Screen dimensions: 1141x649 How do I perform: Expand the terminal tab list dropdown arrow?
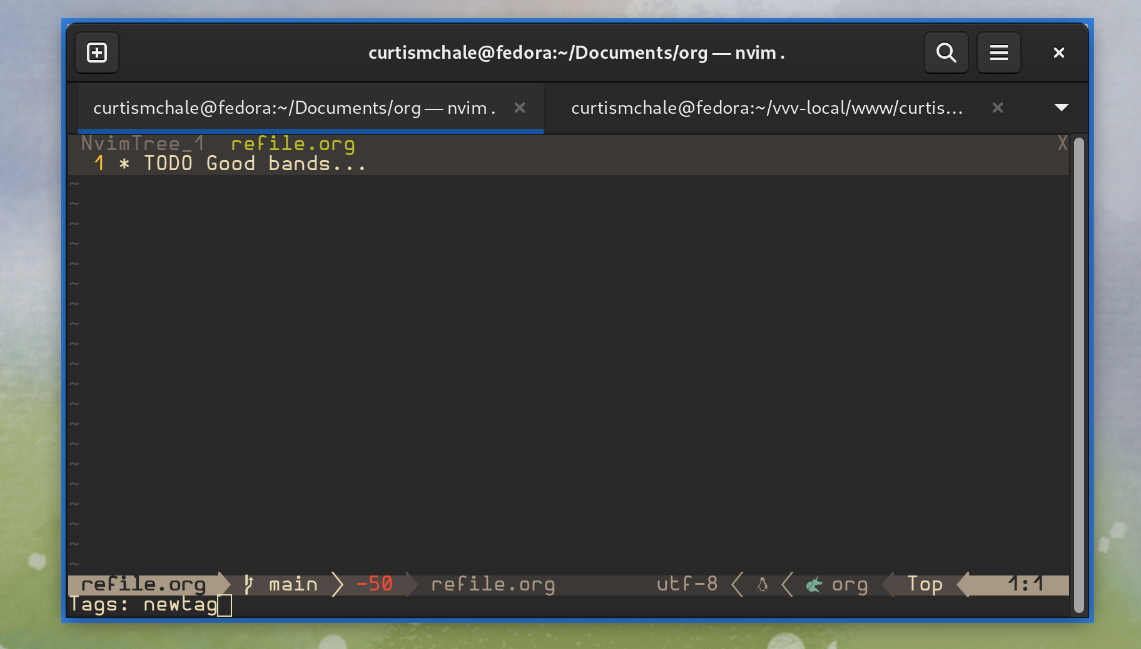[1062, 108]
